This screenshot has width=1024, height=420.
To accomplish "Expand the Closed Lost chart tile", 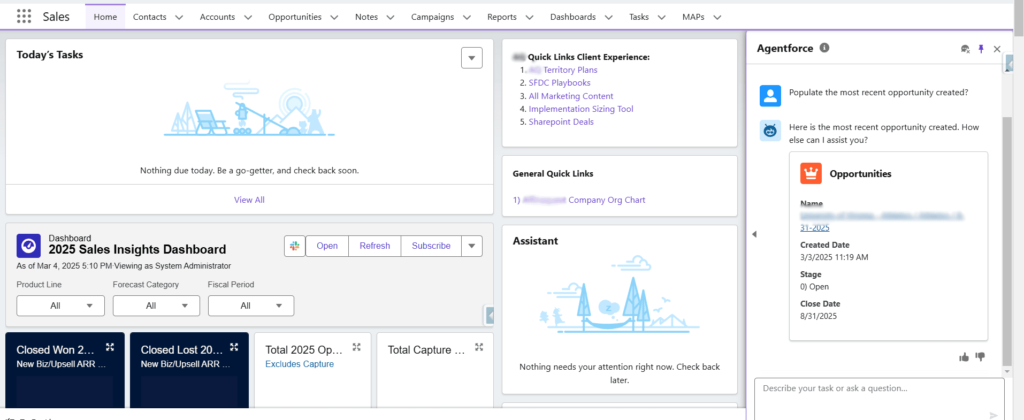I will [233, 347].
